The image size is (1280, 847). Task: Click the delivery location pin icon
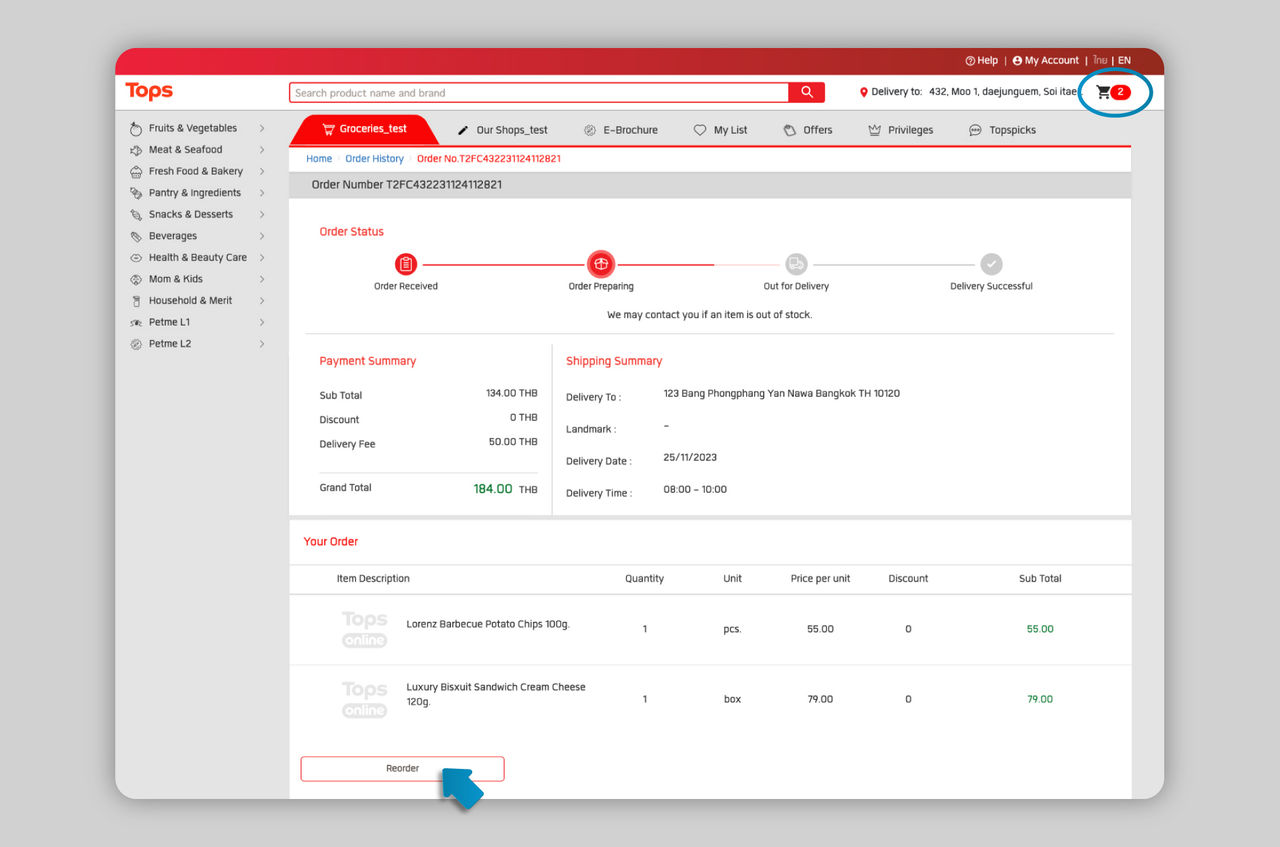[864, 92]
